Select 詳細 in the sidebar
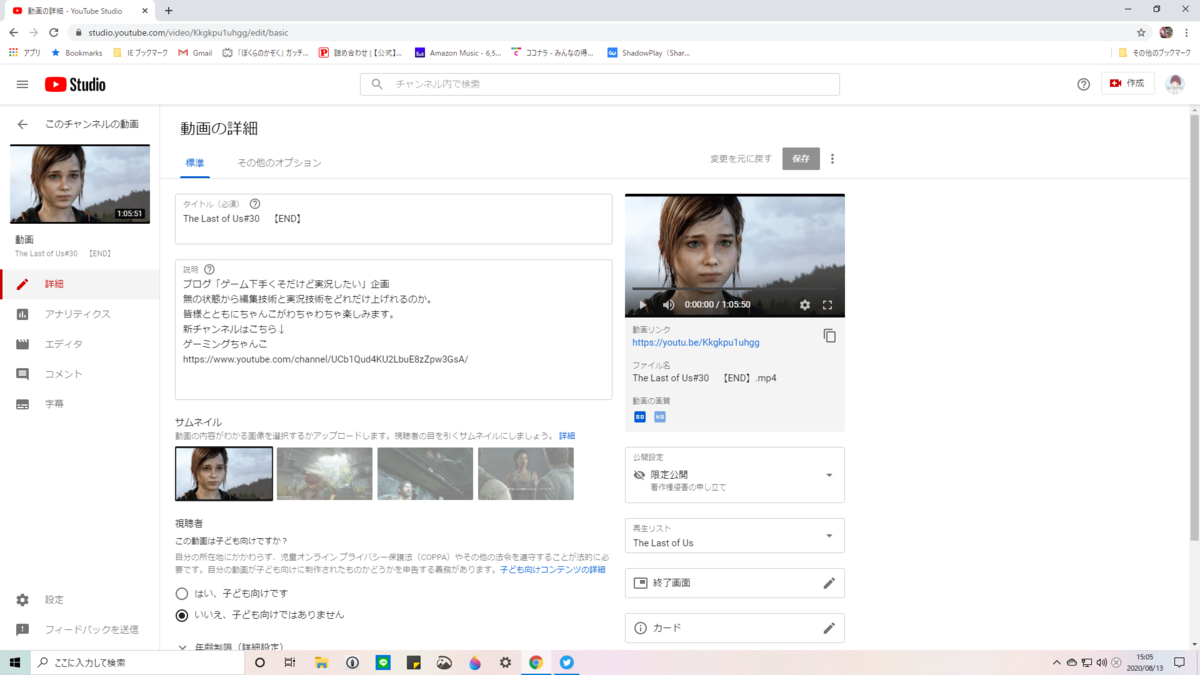This screenshot has width=1200, height=675. coord(80,284)
